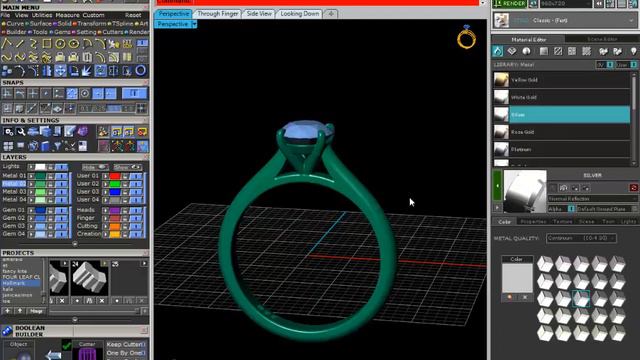Toggle visibility of User 01 layer

[136, 176]
